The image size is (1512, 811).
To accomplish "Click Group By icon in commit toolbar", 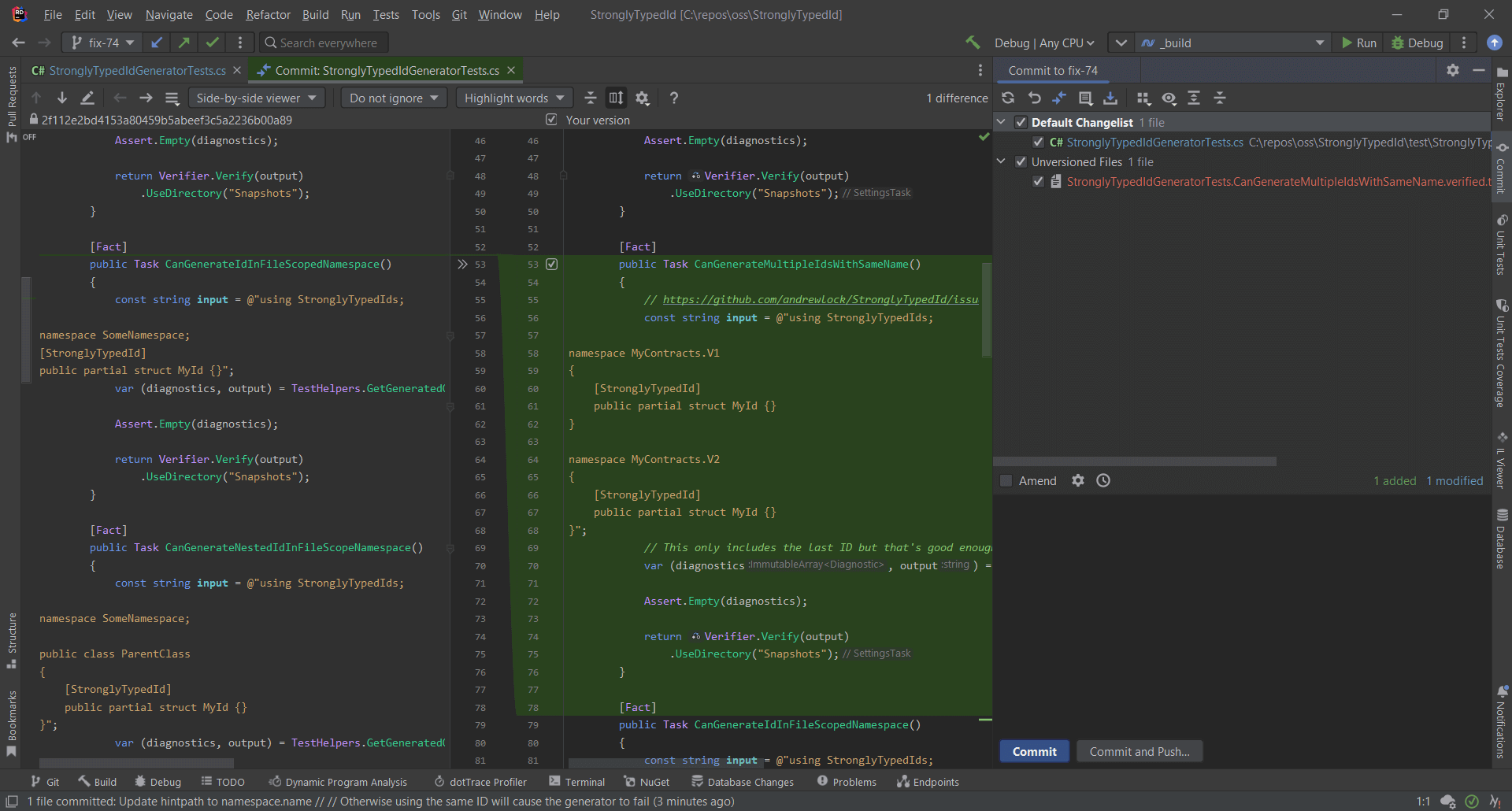I will click(x=1143, y=98).
